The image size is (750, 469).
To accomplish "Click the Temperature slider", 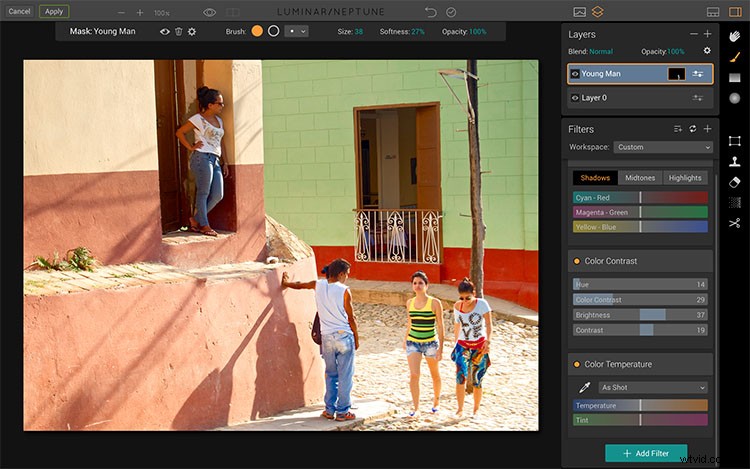I will click(x=640, y=405).
